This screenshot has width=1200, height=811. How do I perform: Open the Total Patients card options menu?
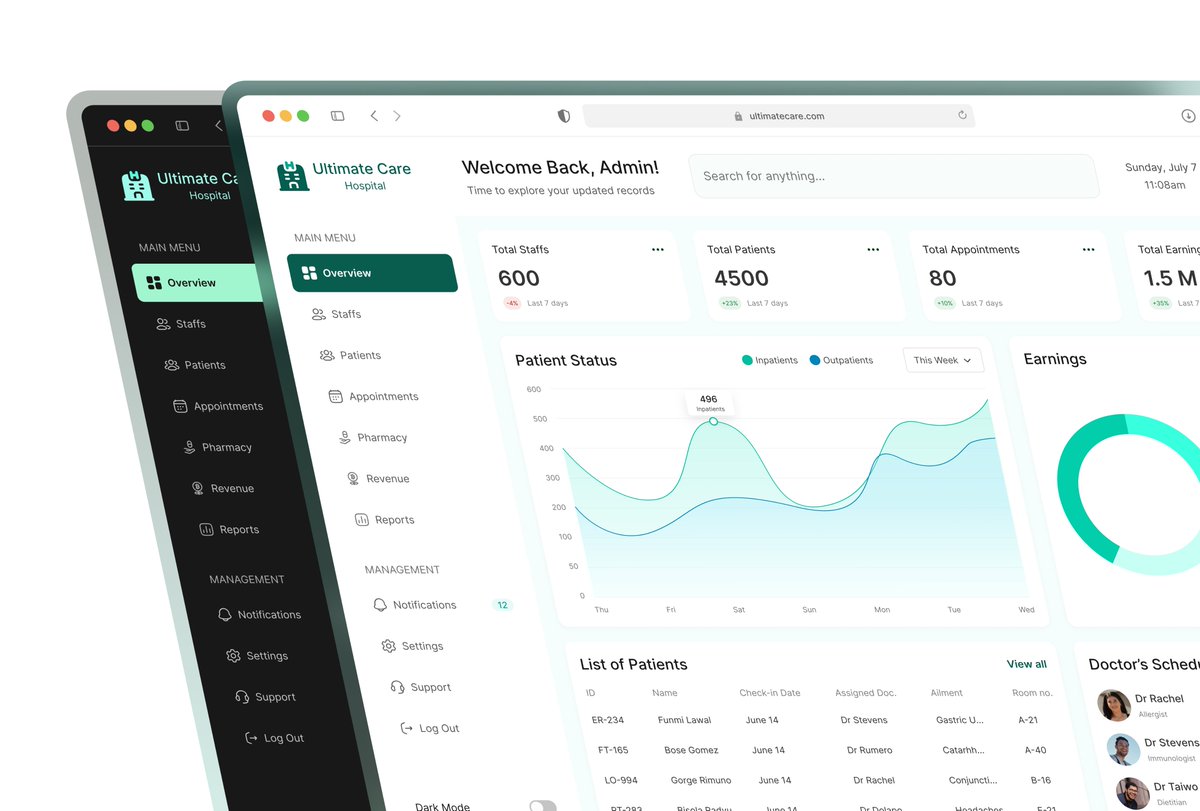[873, 249]
